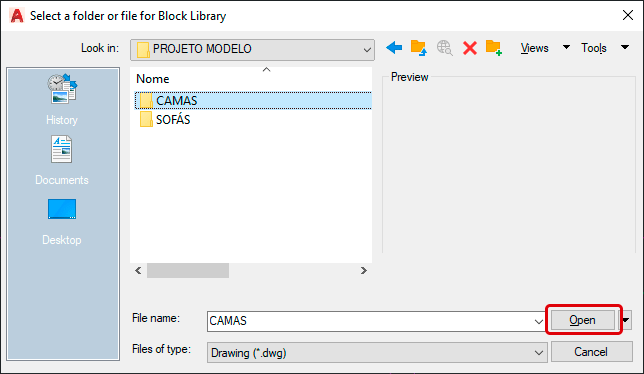The image size is (644, 374).
Task: Open the History shortcut in the sidebar
Action: point(62,99)
